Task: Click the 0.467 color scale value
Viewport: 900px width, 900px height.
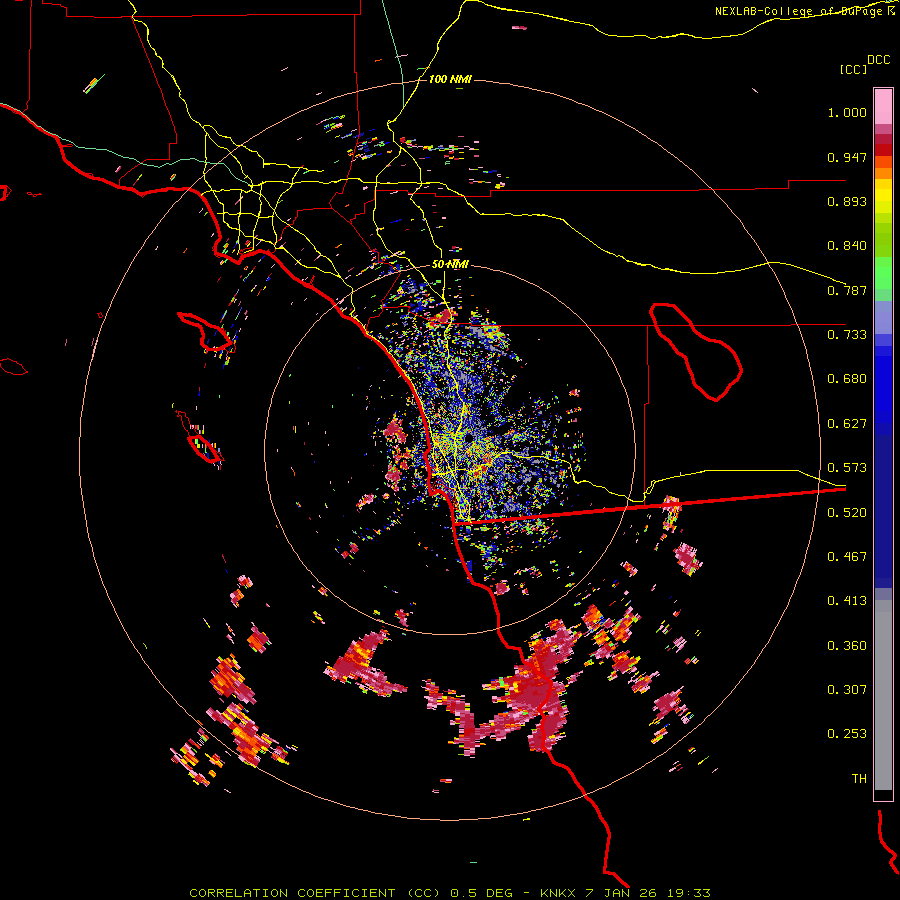Action: click(x=847, y=557)
